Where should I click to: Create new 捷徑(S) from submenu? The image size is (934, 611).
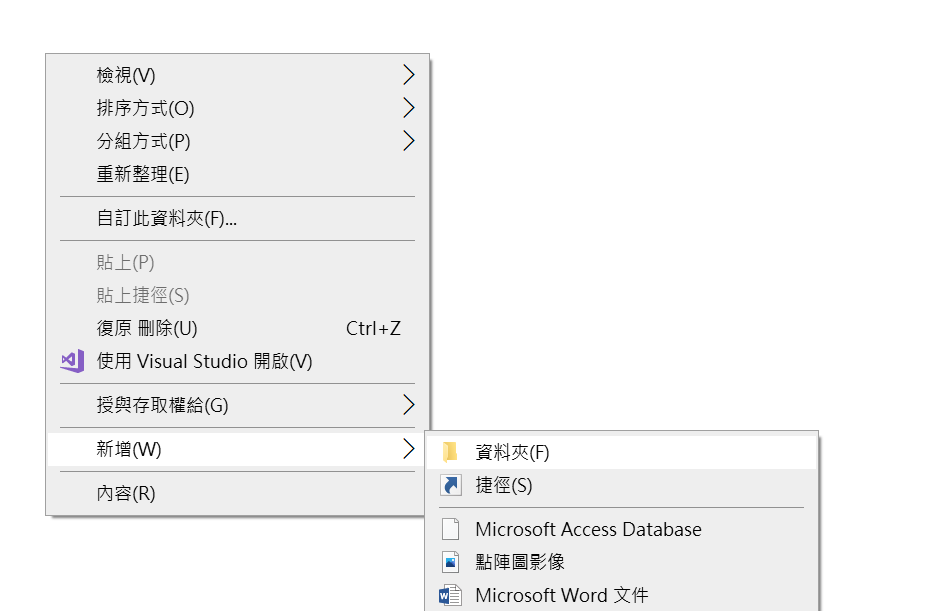pos(622,485)
